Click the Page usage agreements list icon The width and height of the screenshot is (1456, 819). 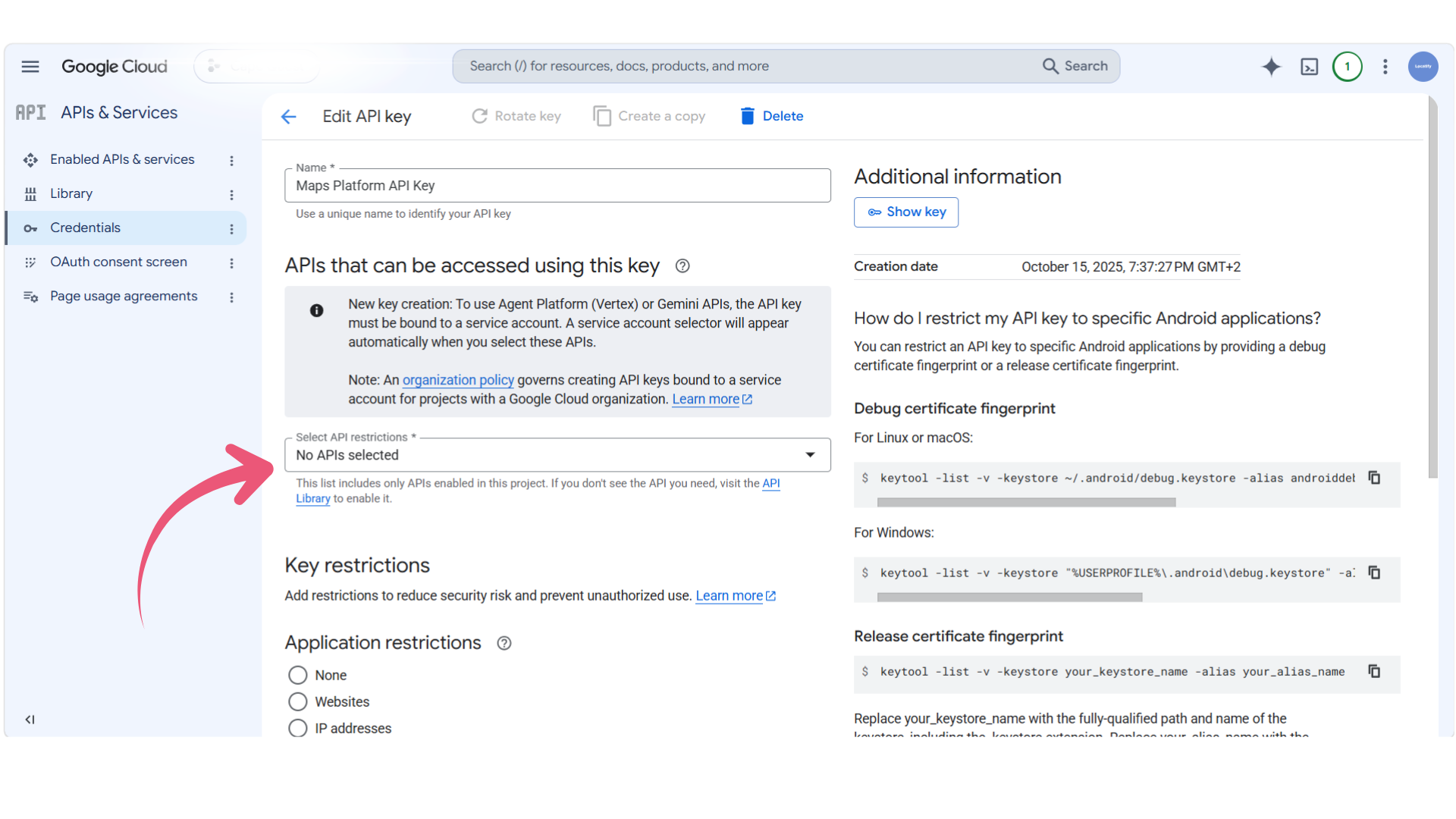30,297
